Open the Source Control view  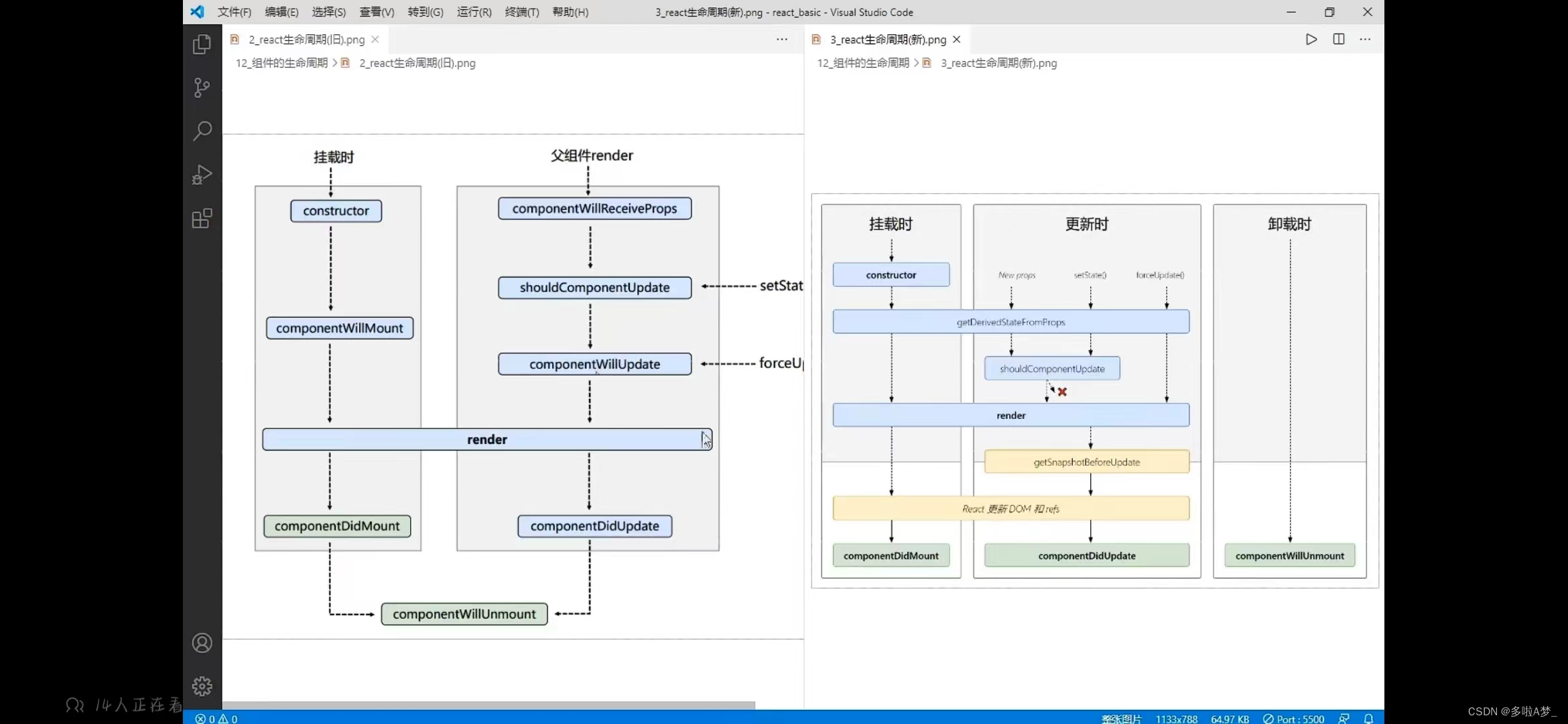coord(202,87)
